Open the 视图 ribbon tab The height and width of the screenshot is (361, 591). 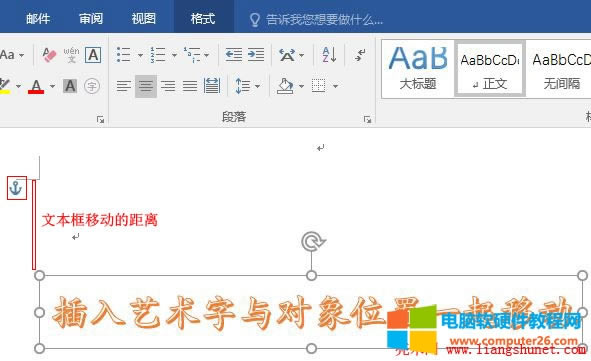(144, 18)
